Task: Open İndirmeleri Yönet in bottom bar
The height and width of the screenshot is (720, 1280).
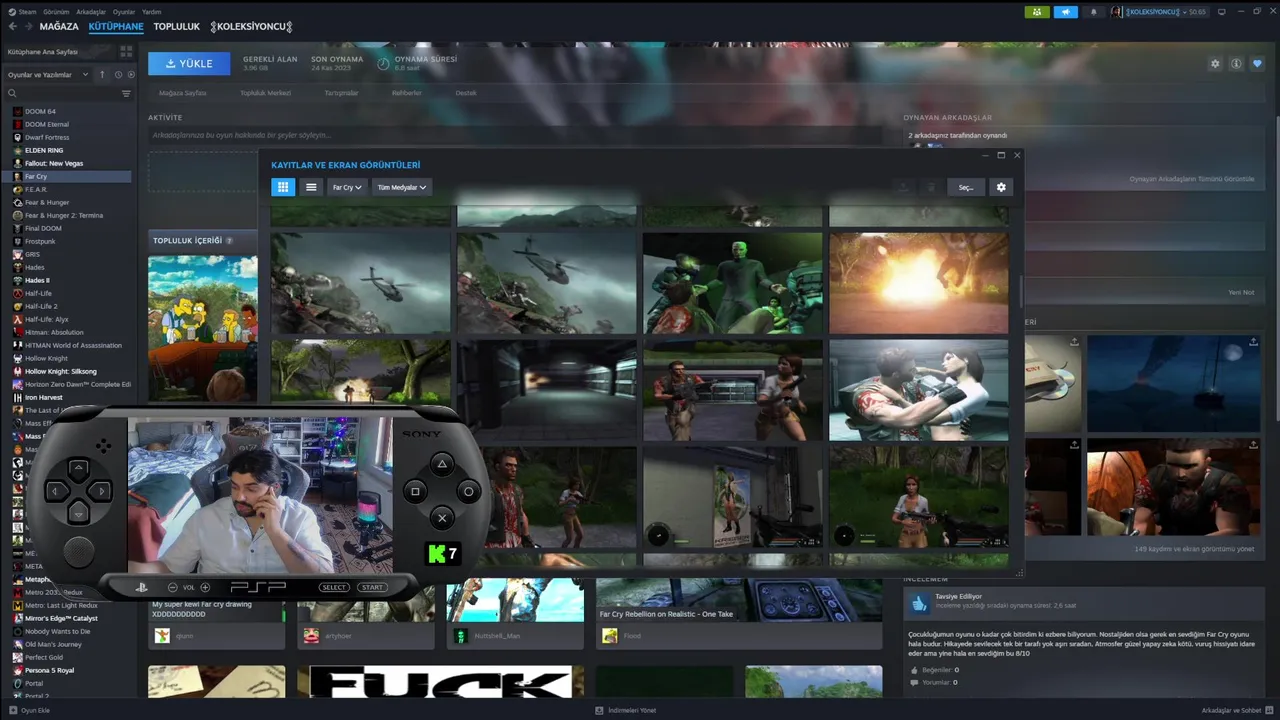Action: tap(626, 710)
